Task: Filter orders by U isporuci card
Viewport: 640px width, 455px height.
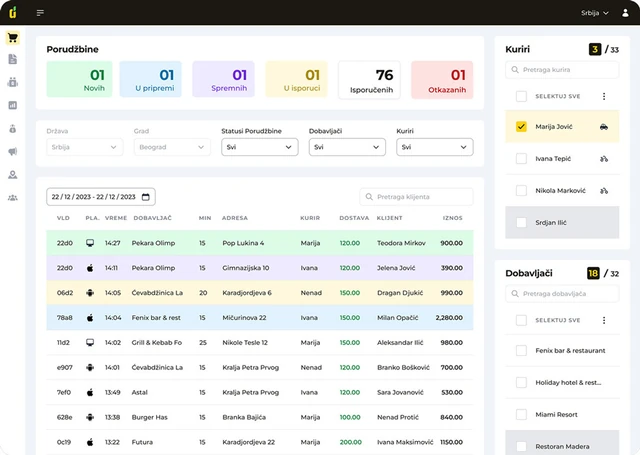Action: click(x=296, y=79)
